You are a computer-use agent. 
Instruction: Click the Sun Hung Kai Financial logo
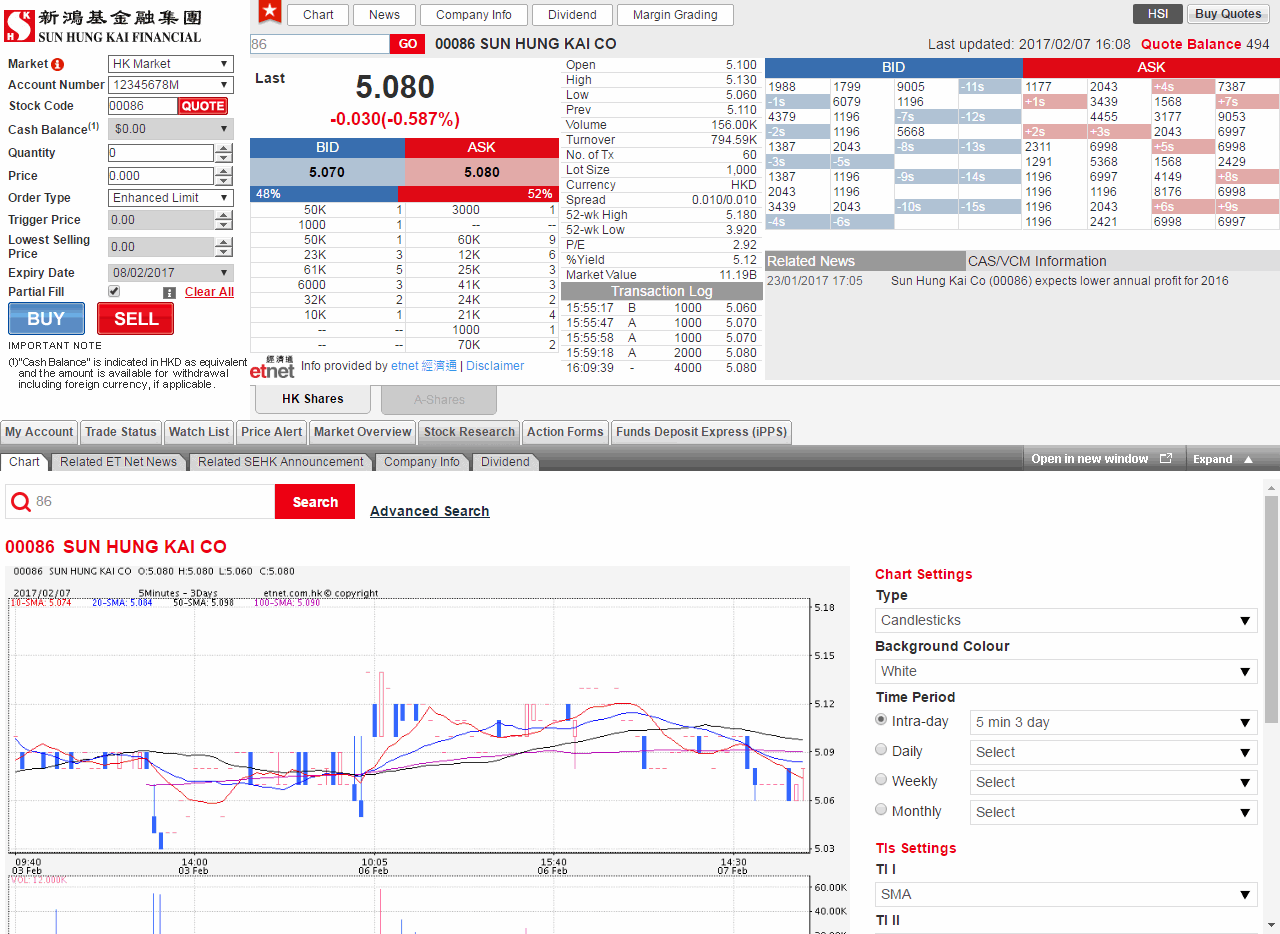[x=104, y=26]
